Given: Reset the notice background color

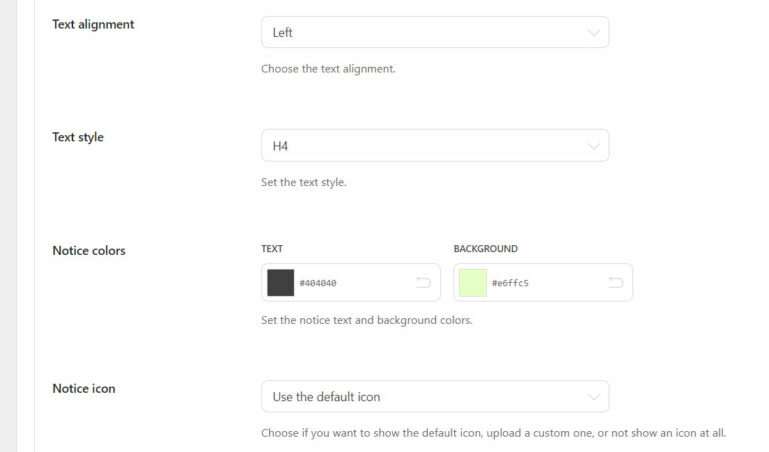Looking at the screenshot, I should click(x=615, y=283).
